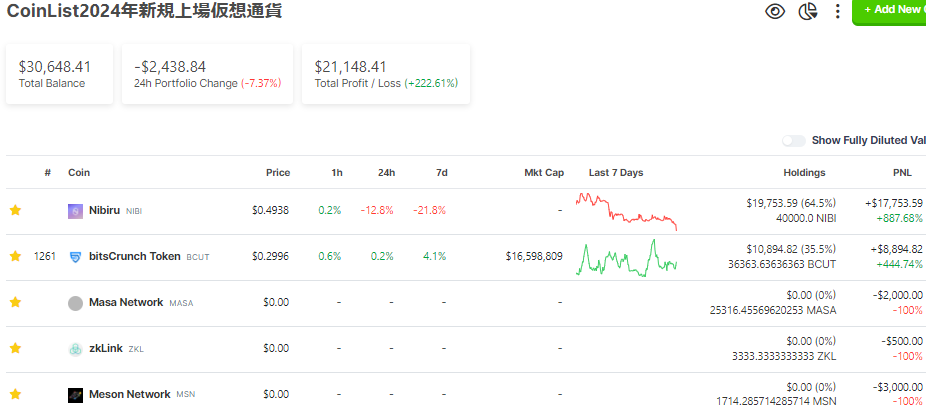Click the Total Profit / Loss card
Viewport: 926px width, 417px height.
click(x=386, y=74)
